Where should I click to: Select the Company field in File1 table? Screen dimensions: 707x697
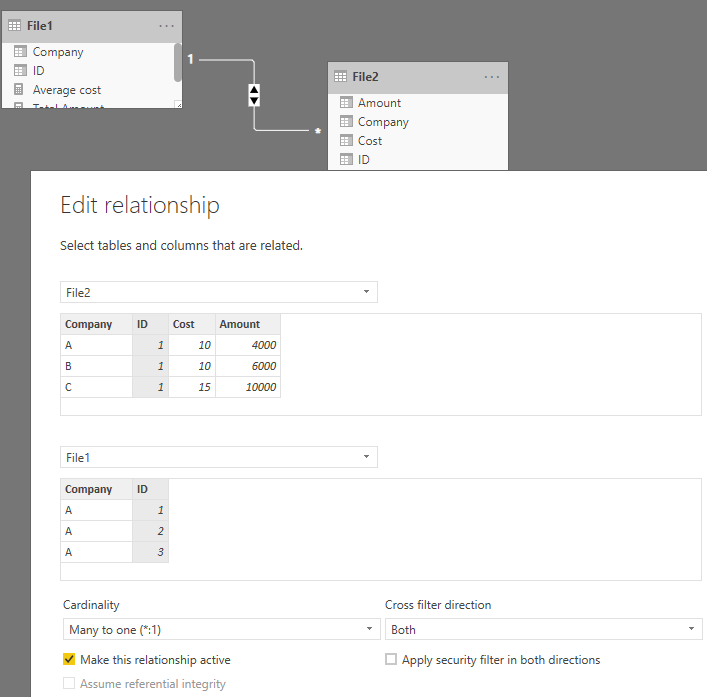point(58,52)
